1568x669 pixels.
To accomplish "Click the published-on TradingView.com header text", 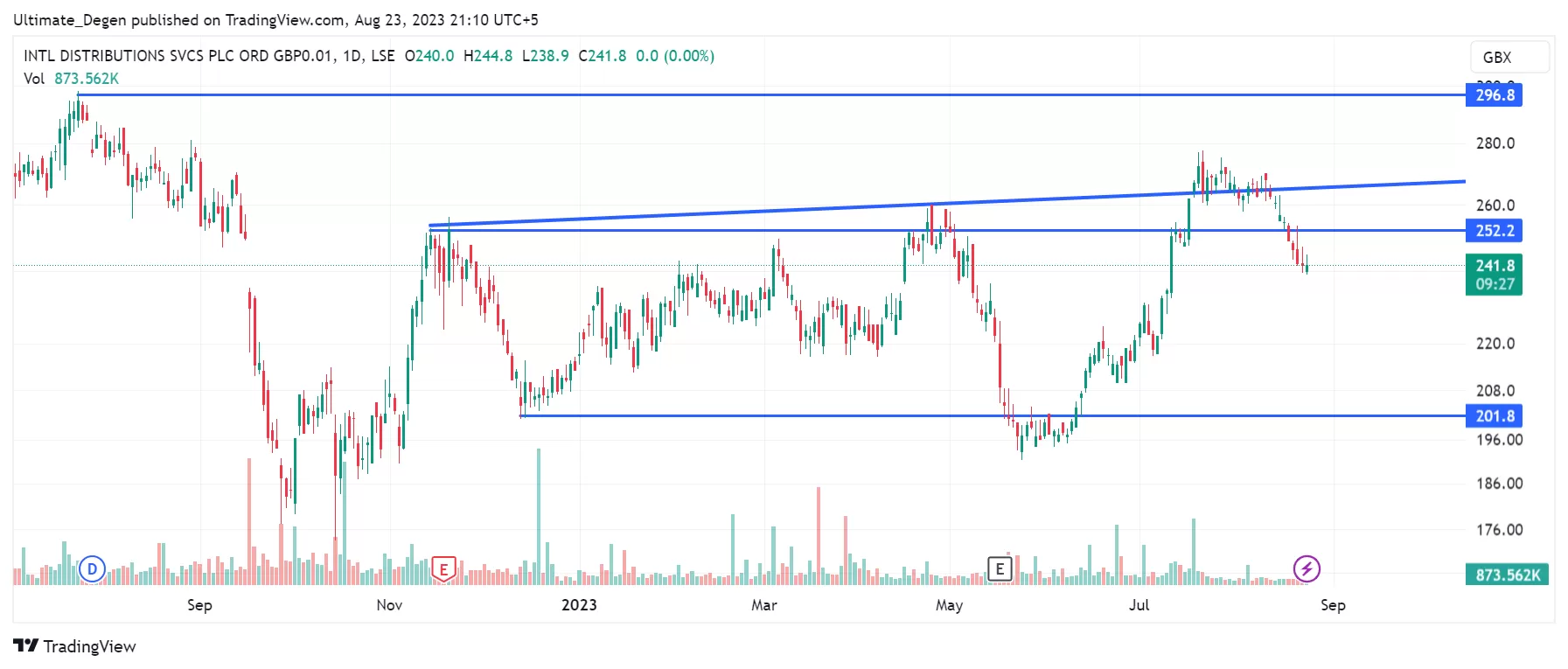I will pyautogui.click(x=275, y=19).
